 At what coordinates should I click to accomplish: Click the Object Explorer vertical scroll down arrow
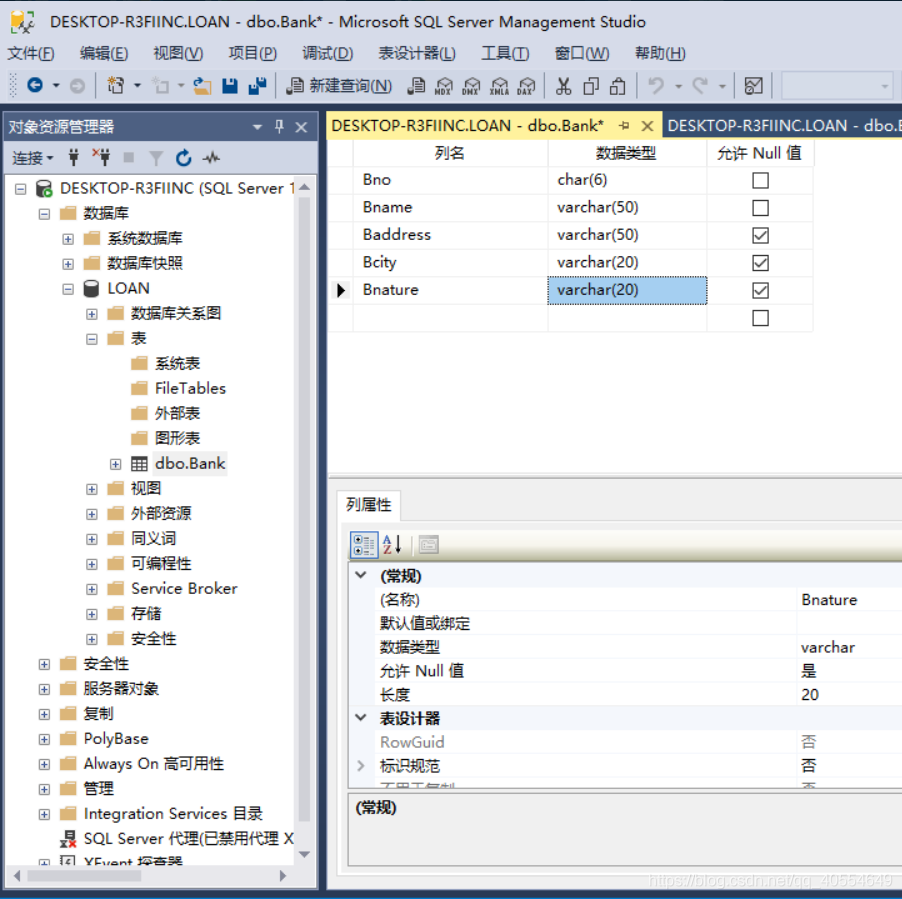tap(304, 854)
